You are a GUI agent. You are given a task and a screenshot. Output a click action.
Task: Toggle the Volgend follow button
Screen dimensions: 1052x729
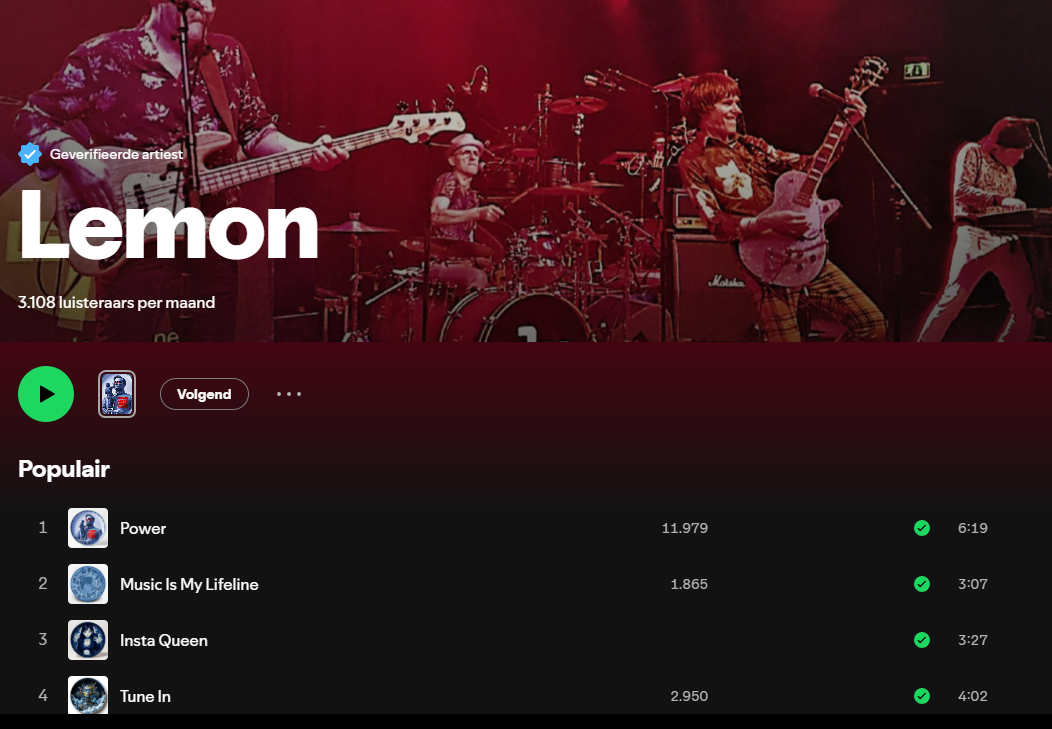(x=204, y=394)
